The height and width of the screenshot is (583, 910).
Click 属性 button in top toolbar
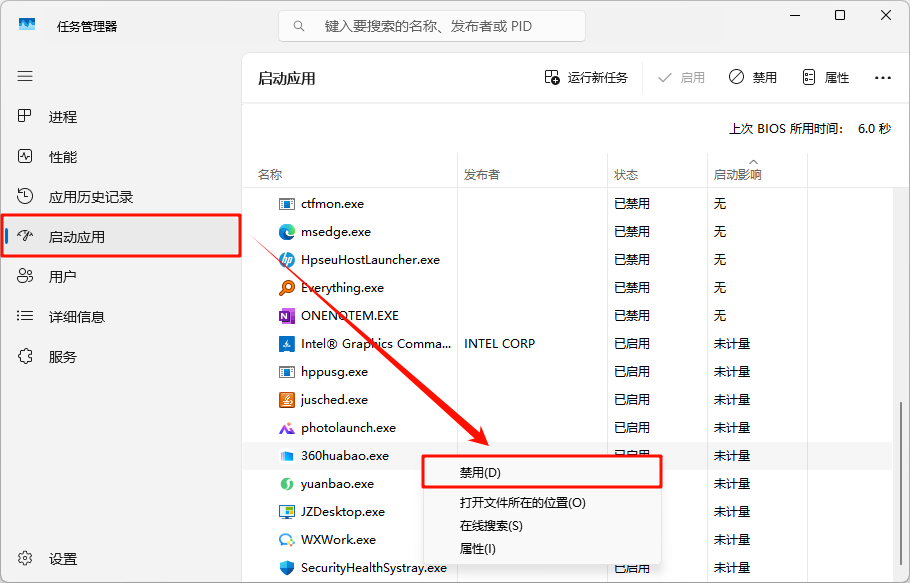click(x=825, y=77)
